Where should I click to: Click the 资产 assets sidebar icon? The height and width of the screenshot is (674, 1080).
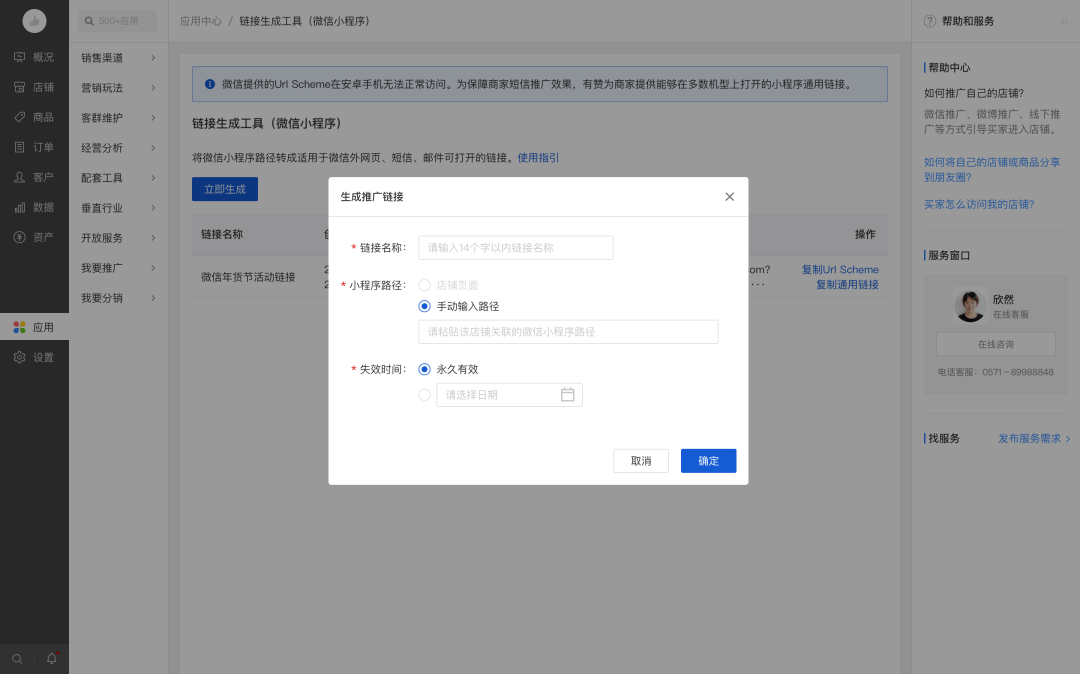tap(17, 237)
